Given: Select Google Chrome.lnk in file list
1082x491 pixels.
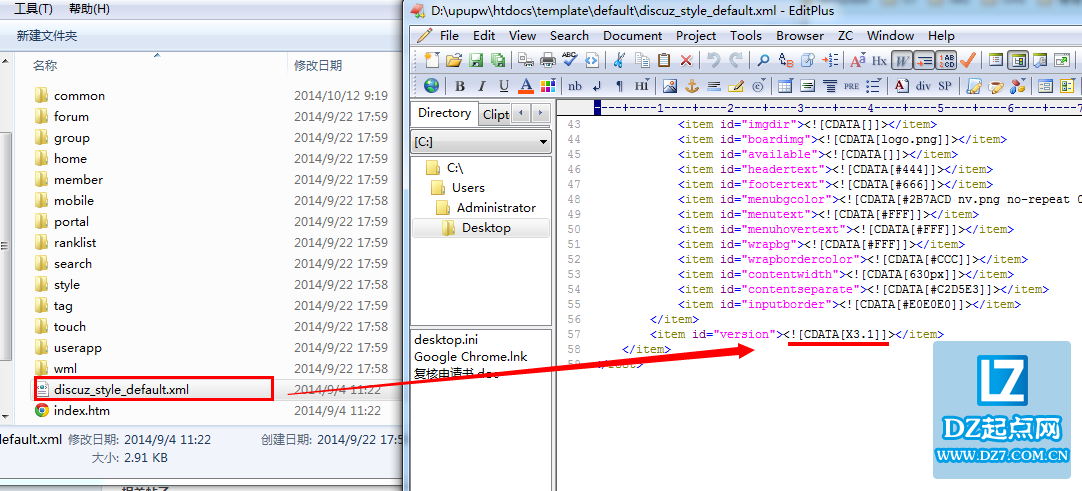Looking at the screenshot, I should (471, 357).
